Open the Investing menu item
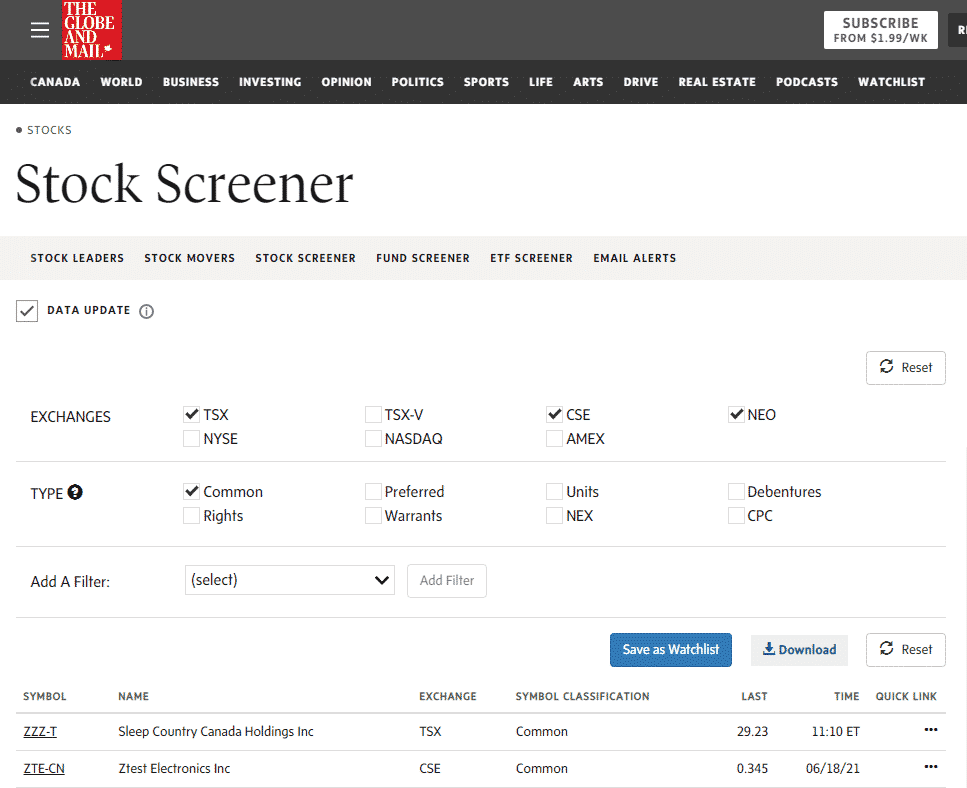Screen dimensions: 967x788 click(x=270, y=82)
